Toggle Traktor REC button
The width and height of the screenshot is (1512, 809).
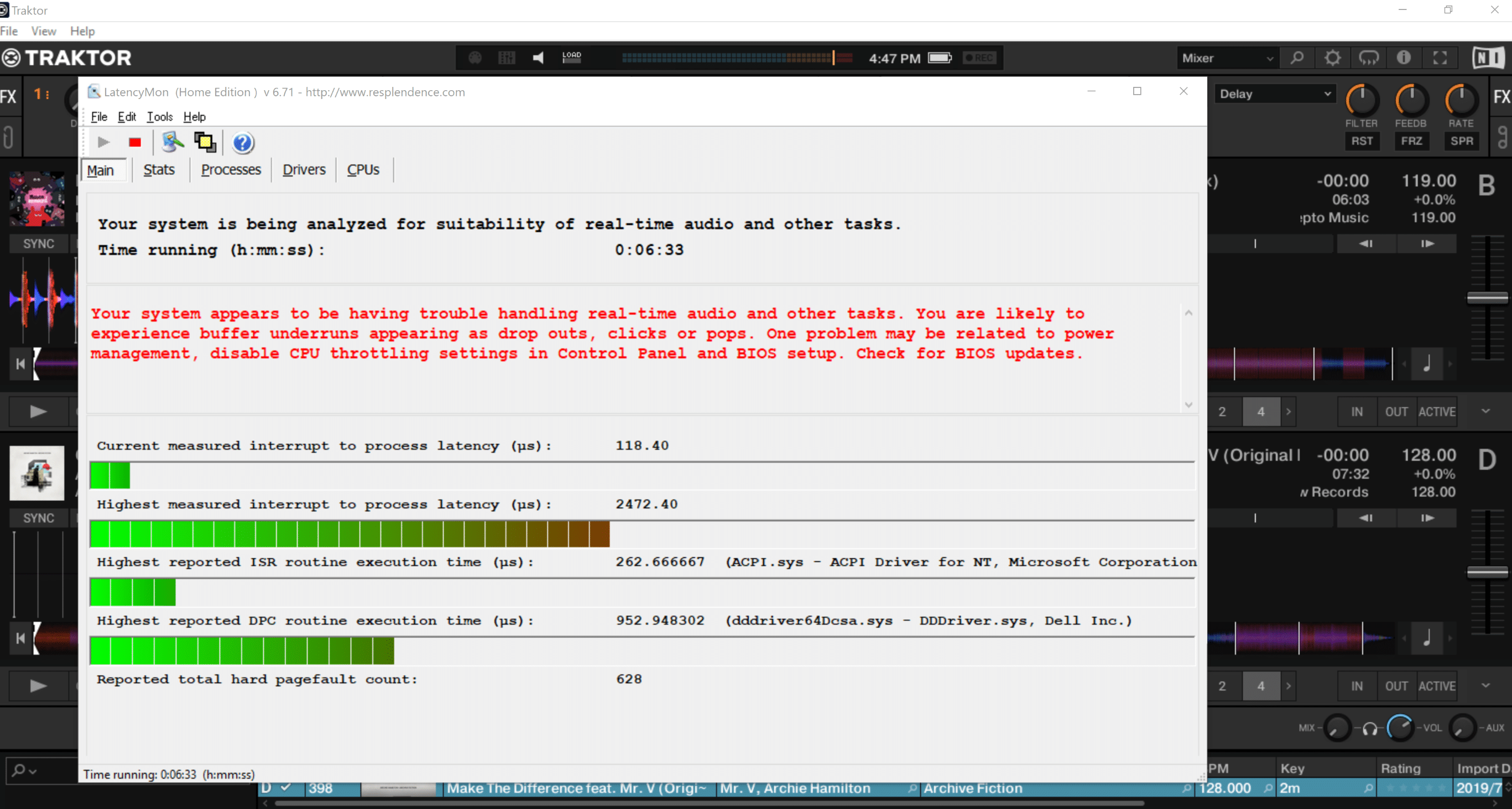(x=979, y=58)
